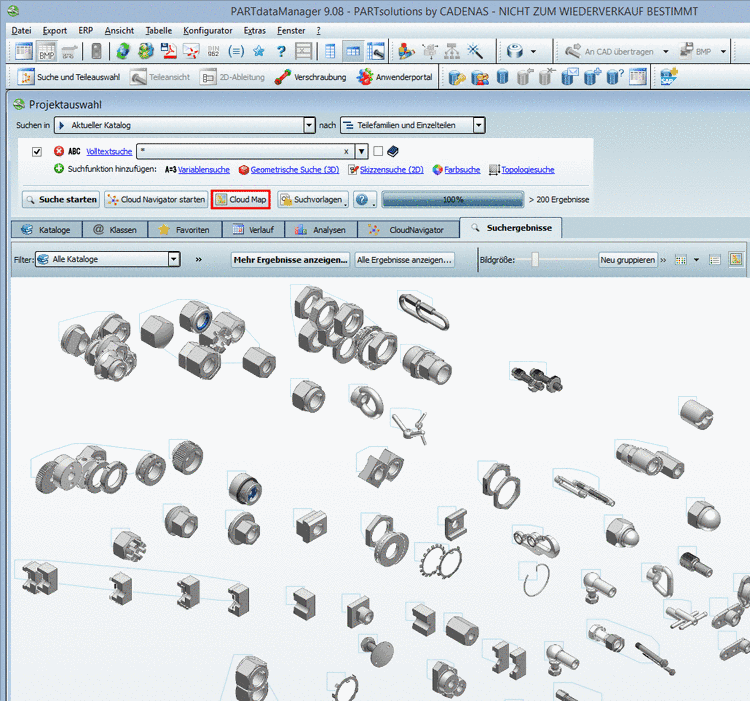750x701 pixels.
Task: Click the green-blue globe refresh icon
Action: 123,51
